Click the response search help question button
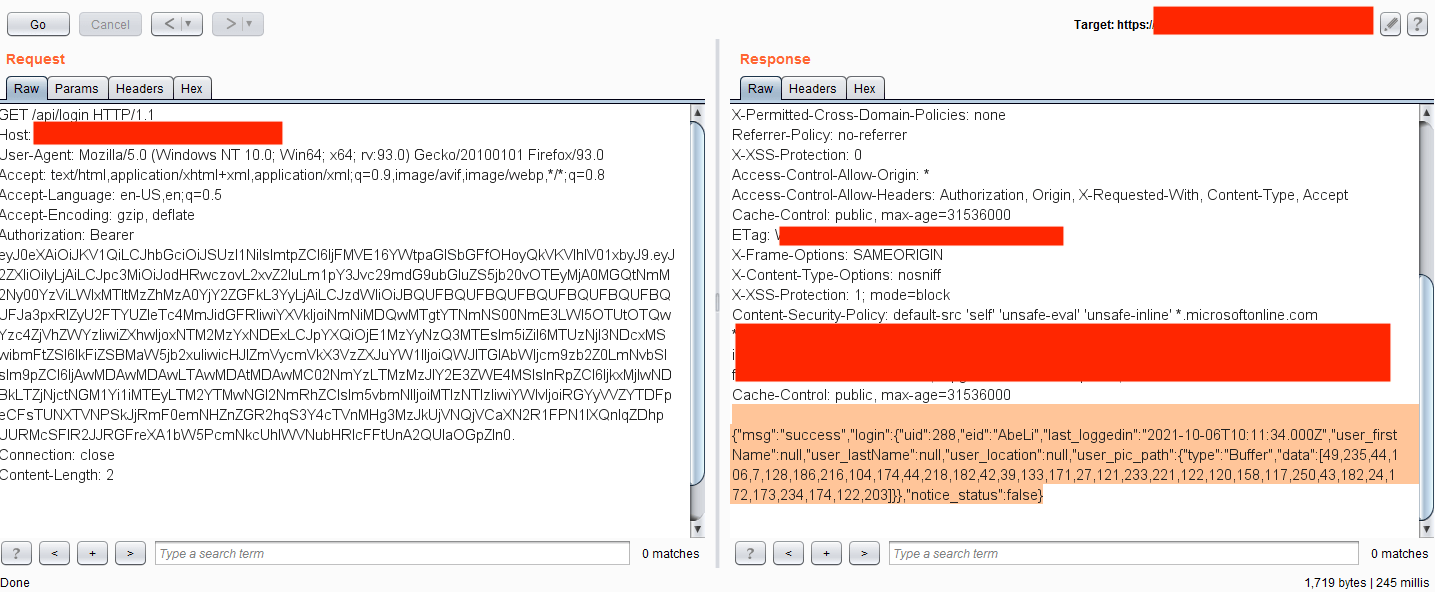Viewport: 1435px width, 592px height. (750, 553)
